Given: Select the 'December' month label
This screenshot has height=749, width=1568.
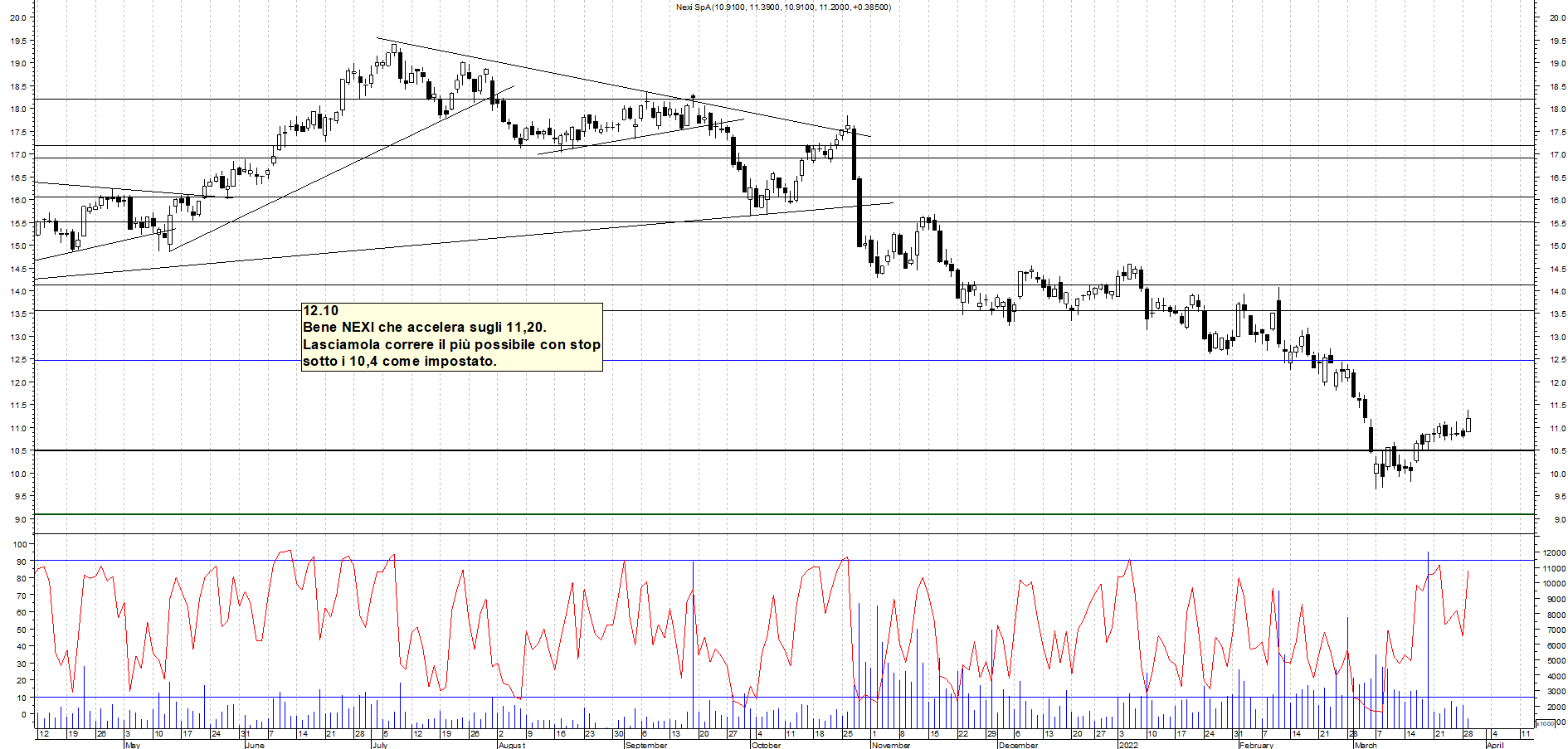Looking at the screenshot, I should click(1018, 745).
